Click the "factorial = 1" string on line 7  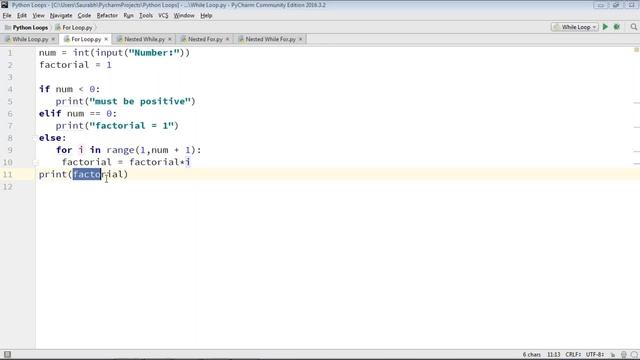pyautogui.click(x=131, y=126)
